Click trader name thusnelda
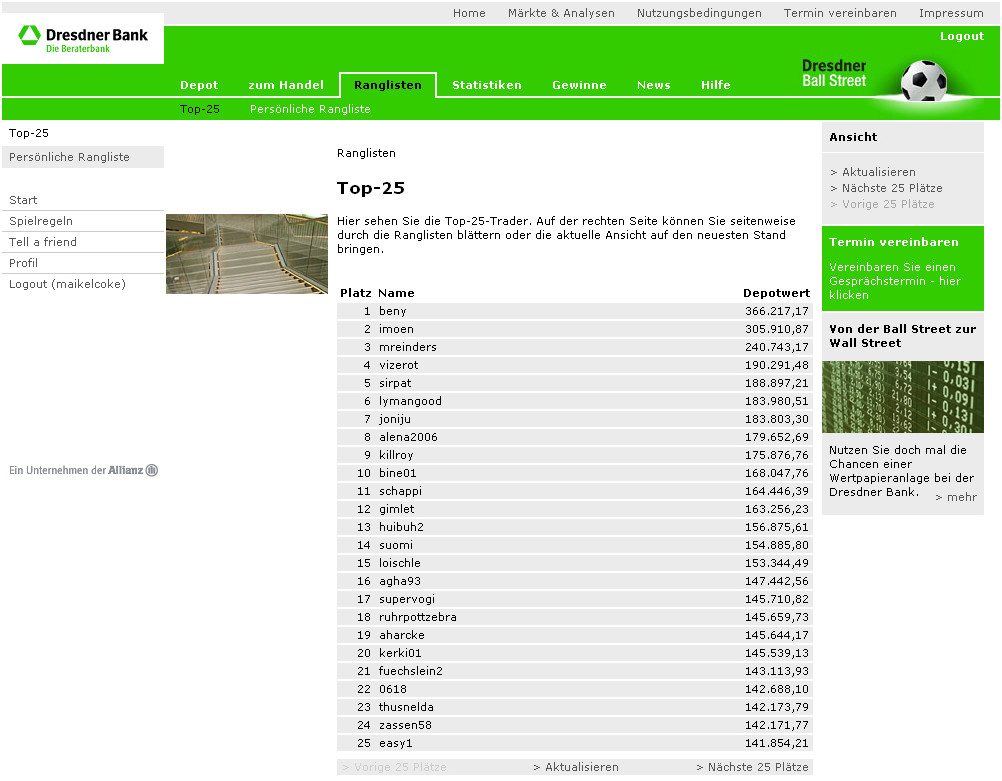 point(406,707)
